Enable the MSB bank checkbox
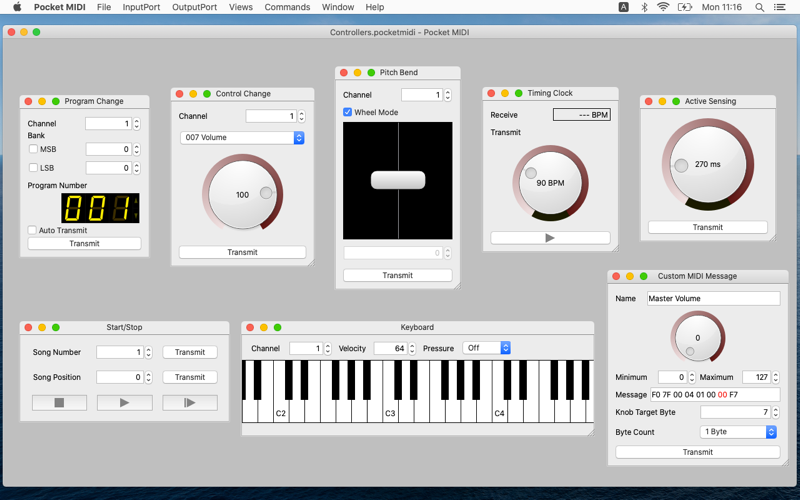Image resolution: width=800 pixels, height=500 pixels. point(33,149)
